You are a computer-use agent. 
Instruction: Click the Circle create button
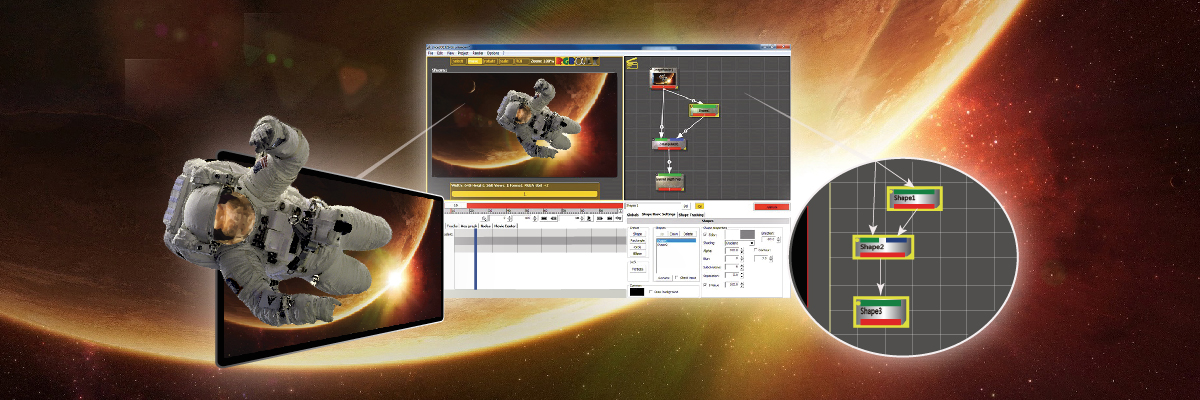pyautogui.click(x=638, y=248)
